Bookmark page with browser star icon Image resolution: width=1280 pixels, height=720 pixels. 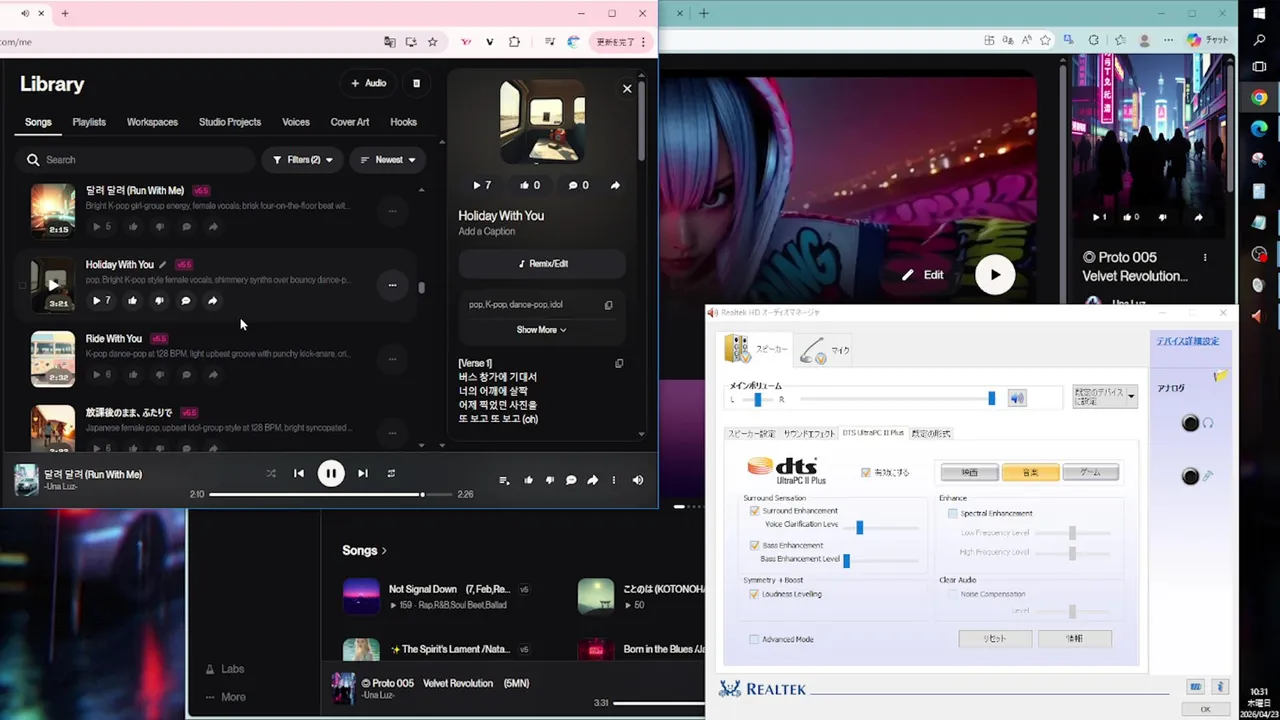pos(432,42)
